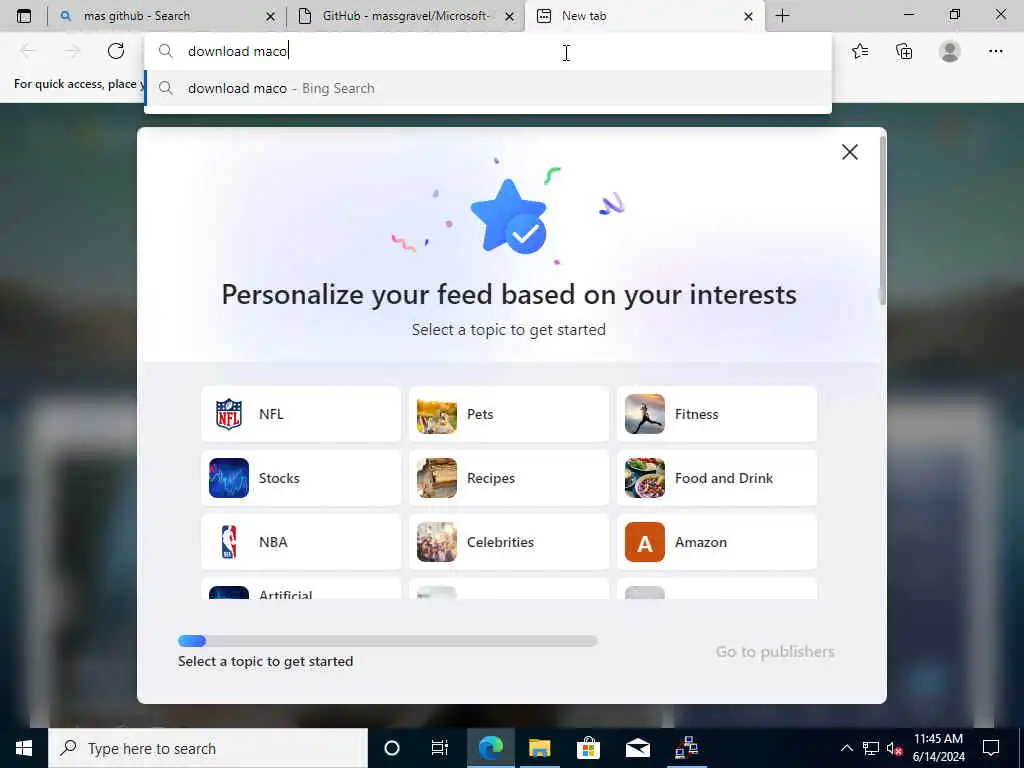Dismiss the personalize feed dialog
The height and width of the screenshot is (768, 1024).
pos(850,152)
